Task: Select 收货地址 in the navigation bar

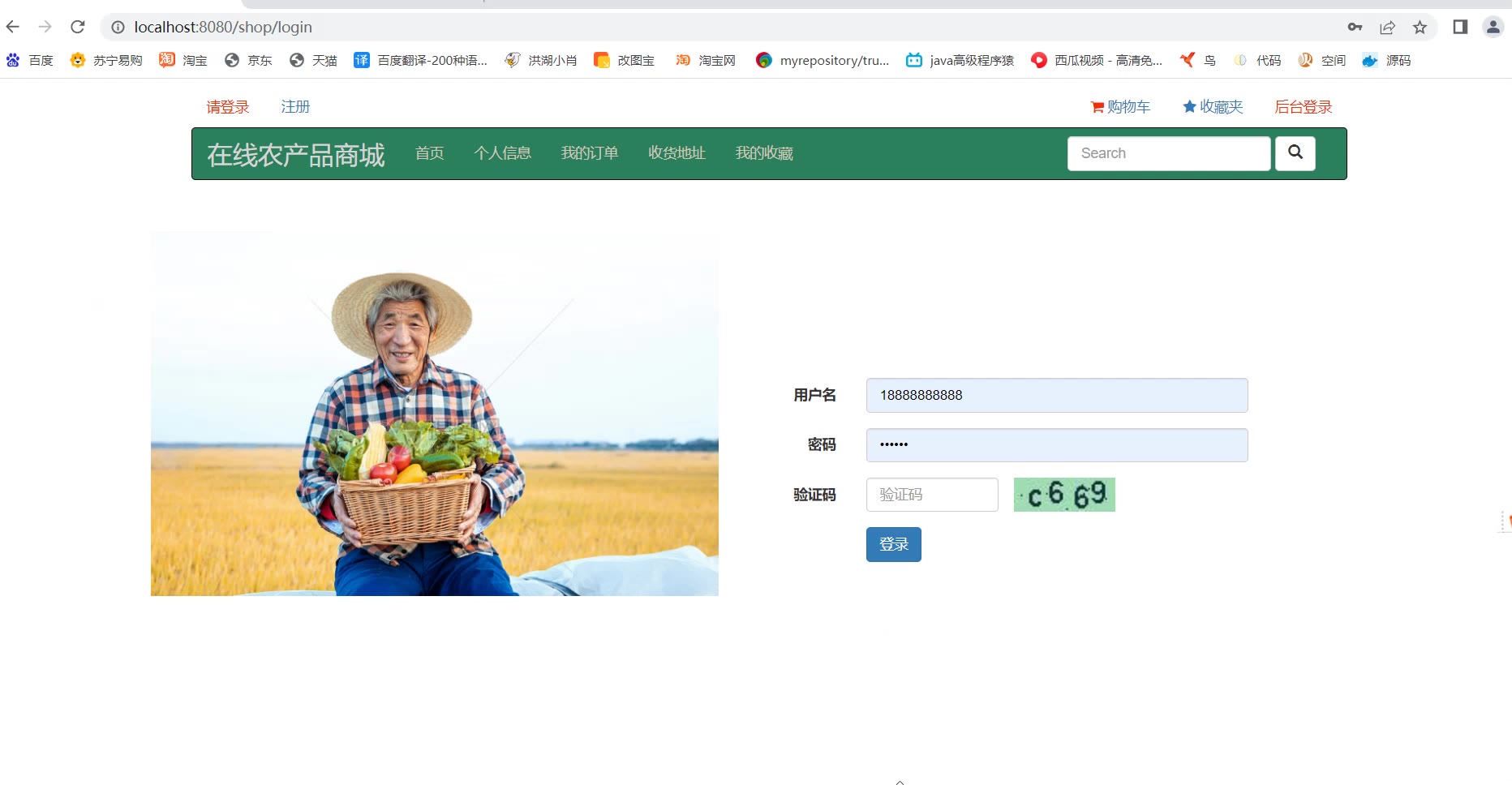Action: (x=677, y=153)
